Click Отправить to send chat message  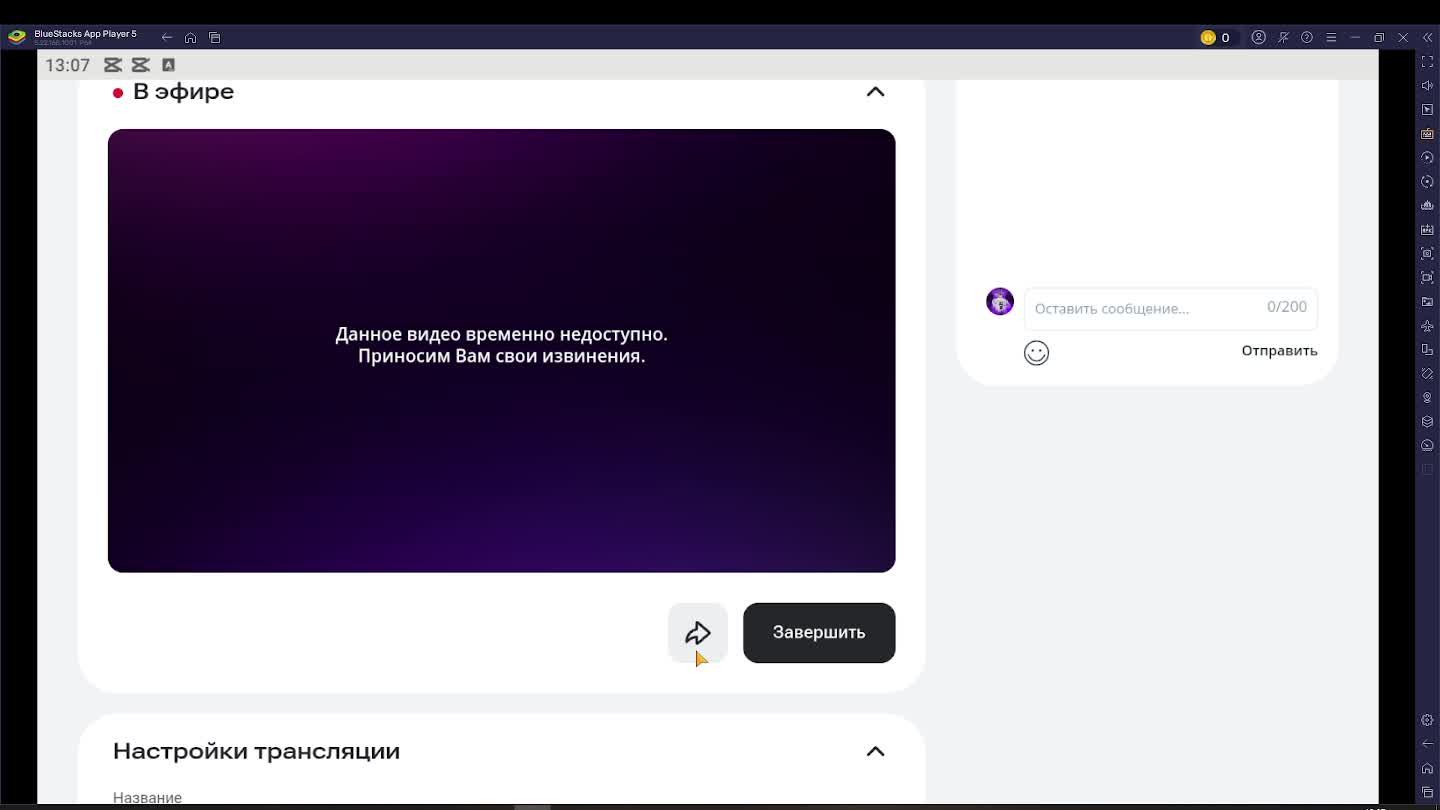tap(1279, 351)
